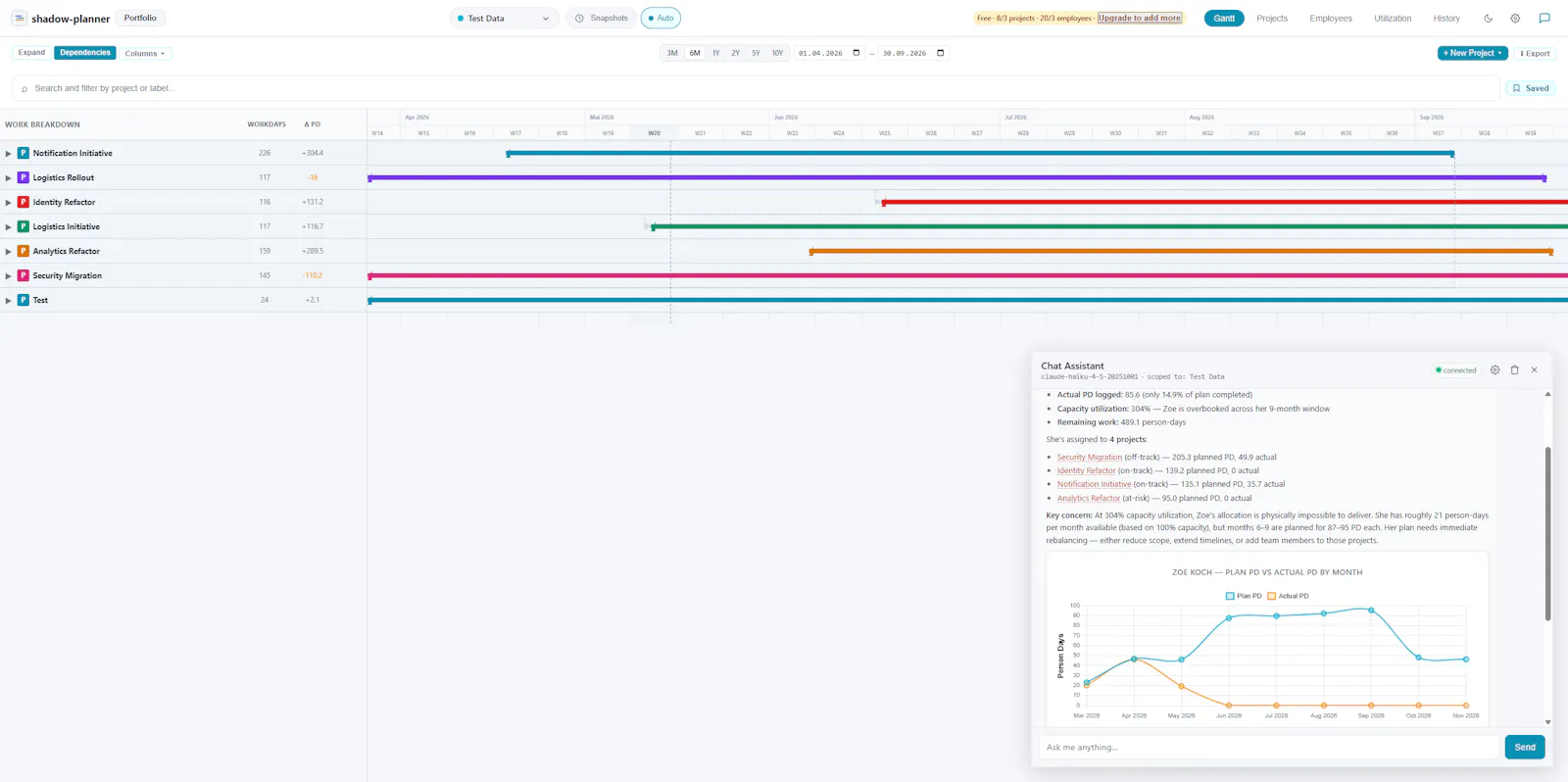The image size is (1568, 782).
Task: Click the chat panel vertical scrollbar
Action: tap(1547, 534)
